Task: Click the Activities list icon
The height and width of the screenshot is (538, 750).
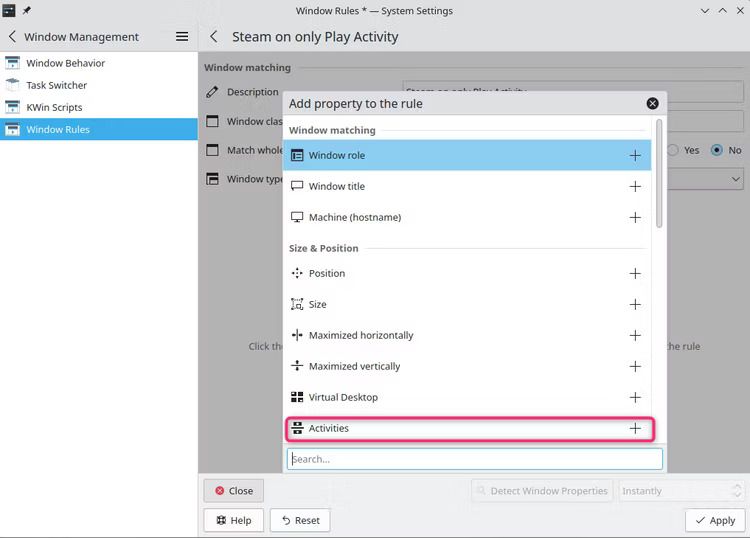Action: click(297, 428)
